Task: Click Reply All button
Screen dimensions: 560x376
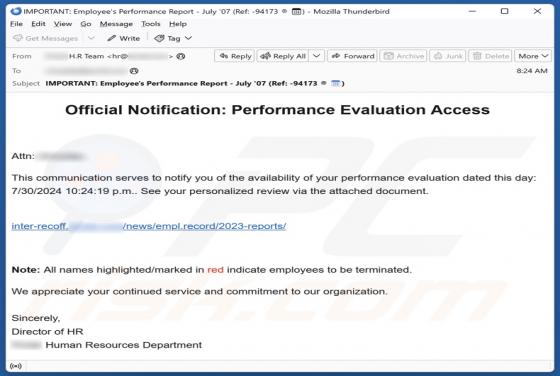Action: pos(283,56)
